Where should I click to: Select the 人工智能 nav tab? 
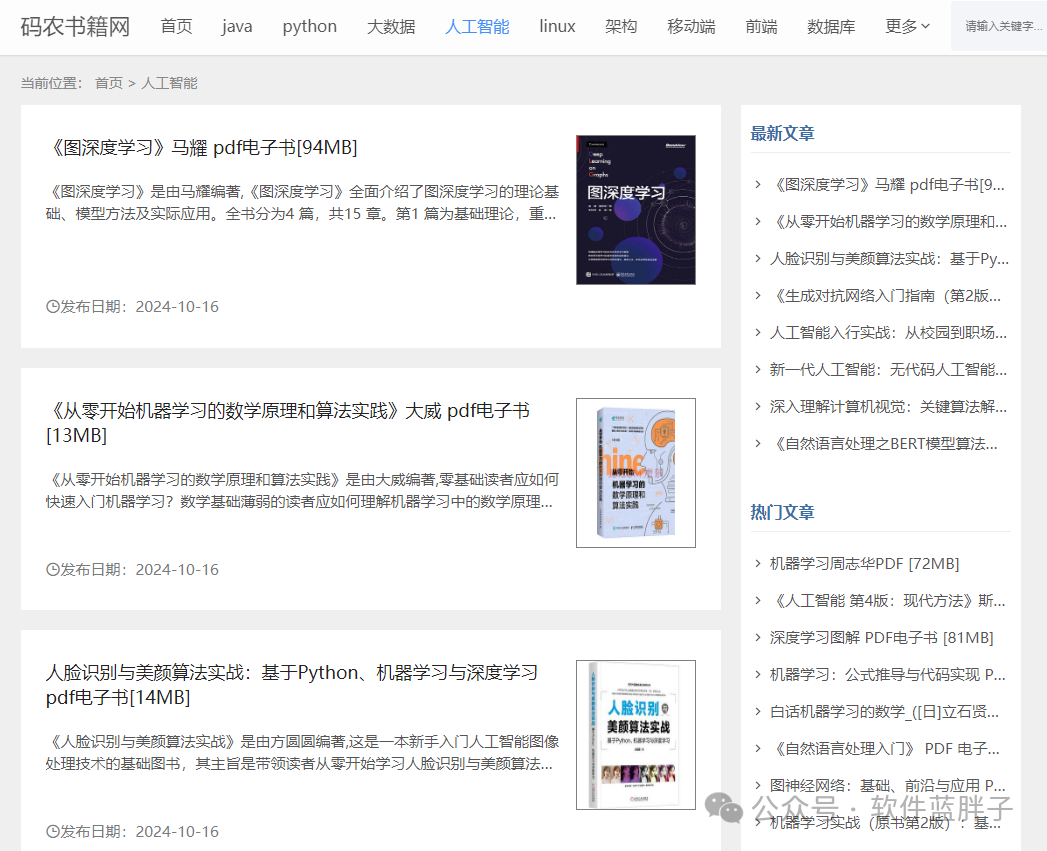pos(477,27)
